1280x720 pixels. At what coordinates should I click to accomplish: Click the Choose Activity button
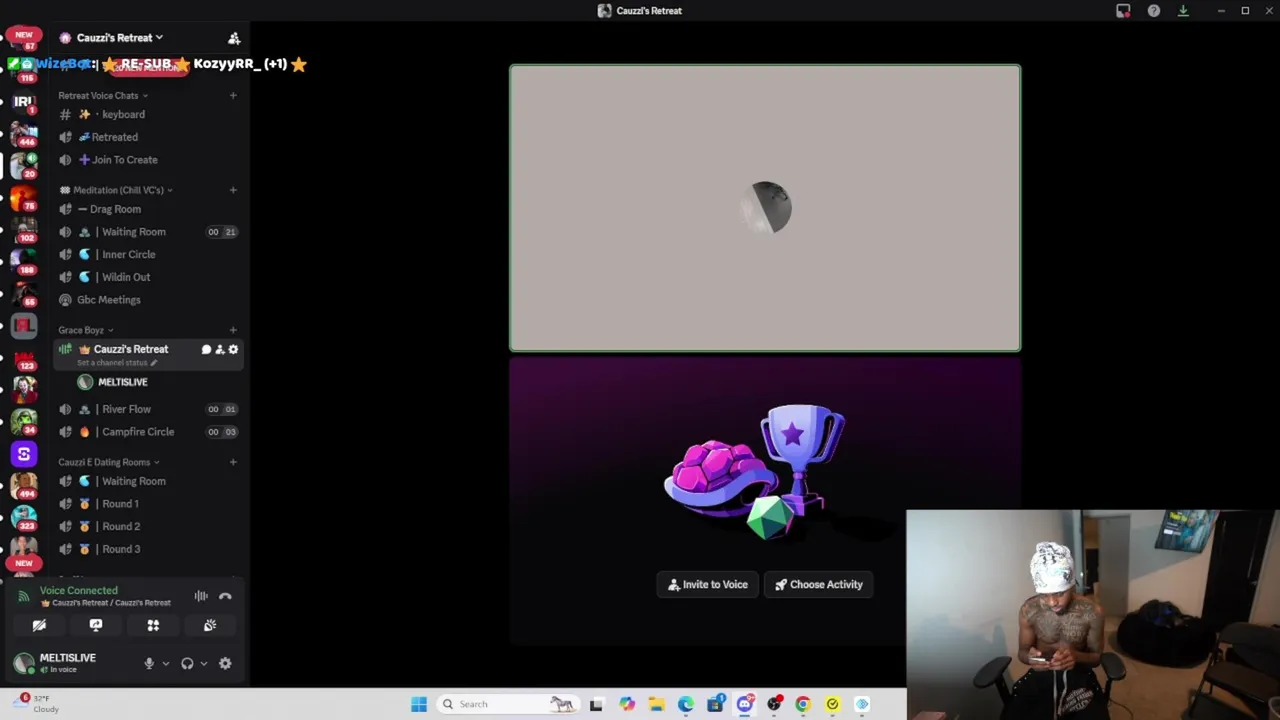pos(819,584)
